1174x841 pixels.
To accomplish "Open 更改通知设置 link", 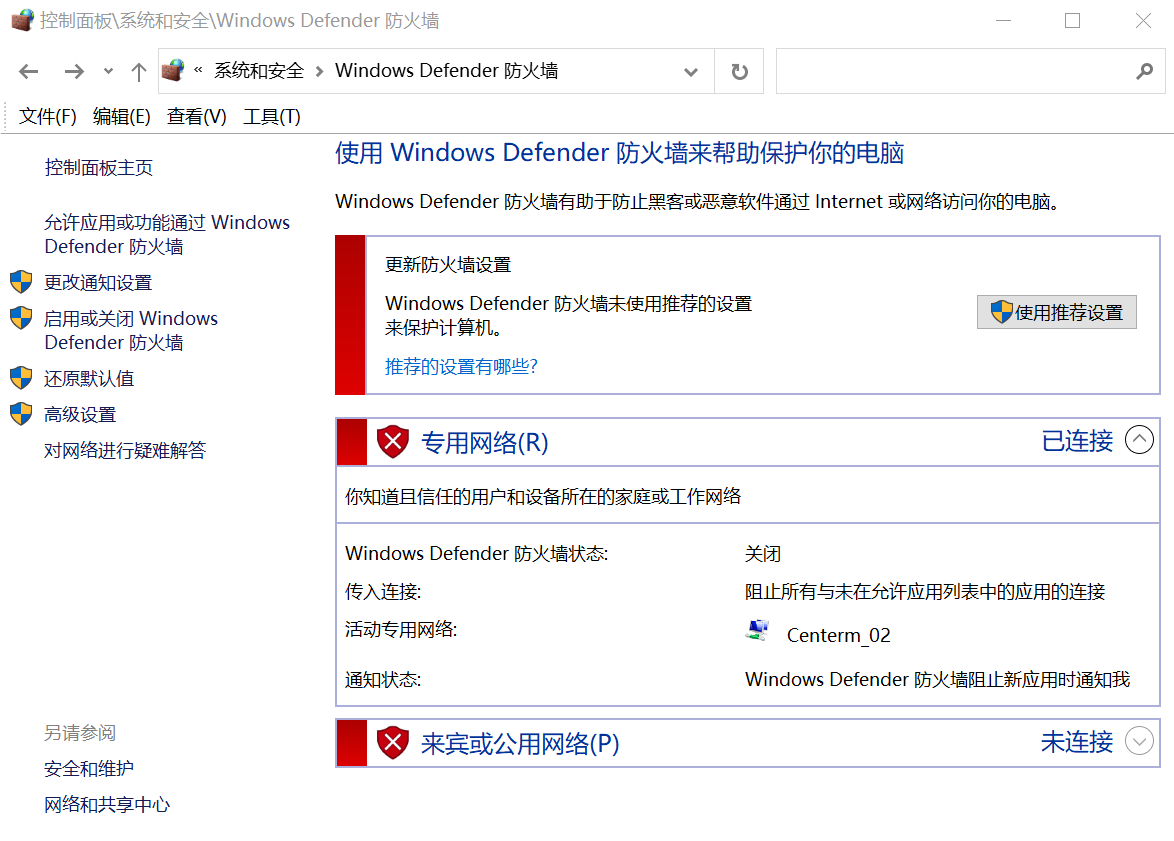I will [x=98, y=282].
